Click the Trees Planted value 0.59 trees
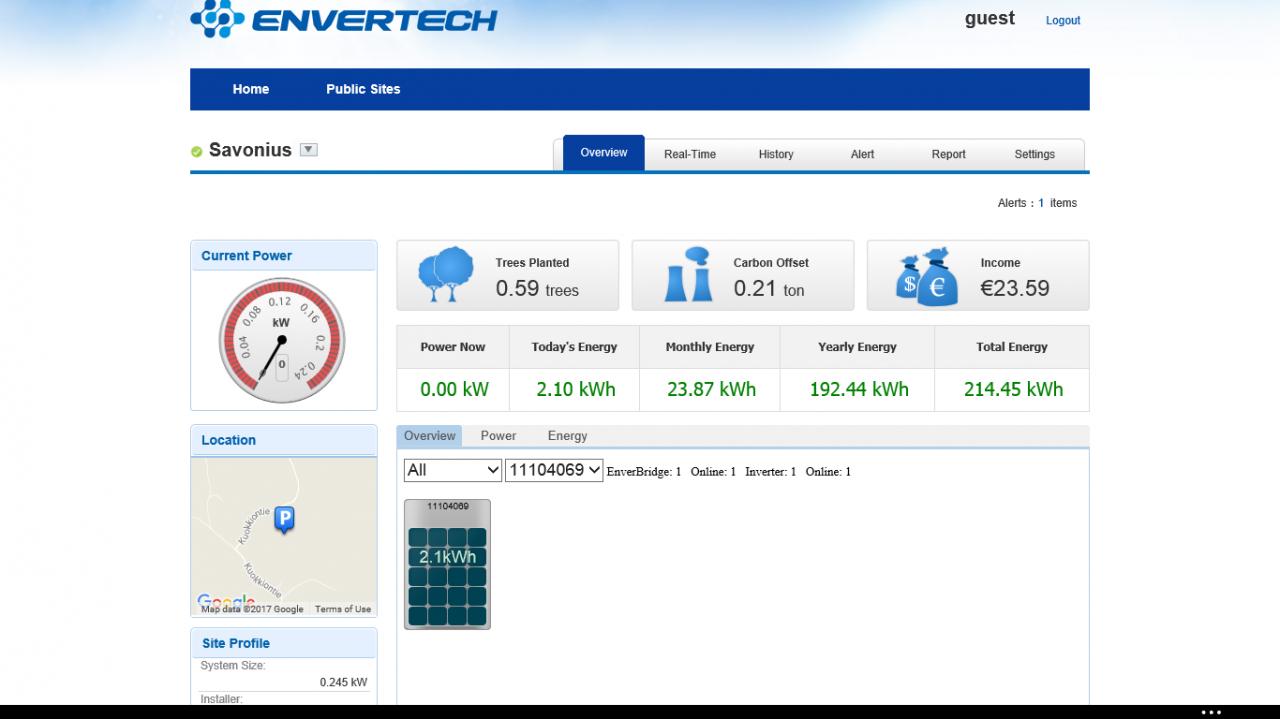 537,289
